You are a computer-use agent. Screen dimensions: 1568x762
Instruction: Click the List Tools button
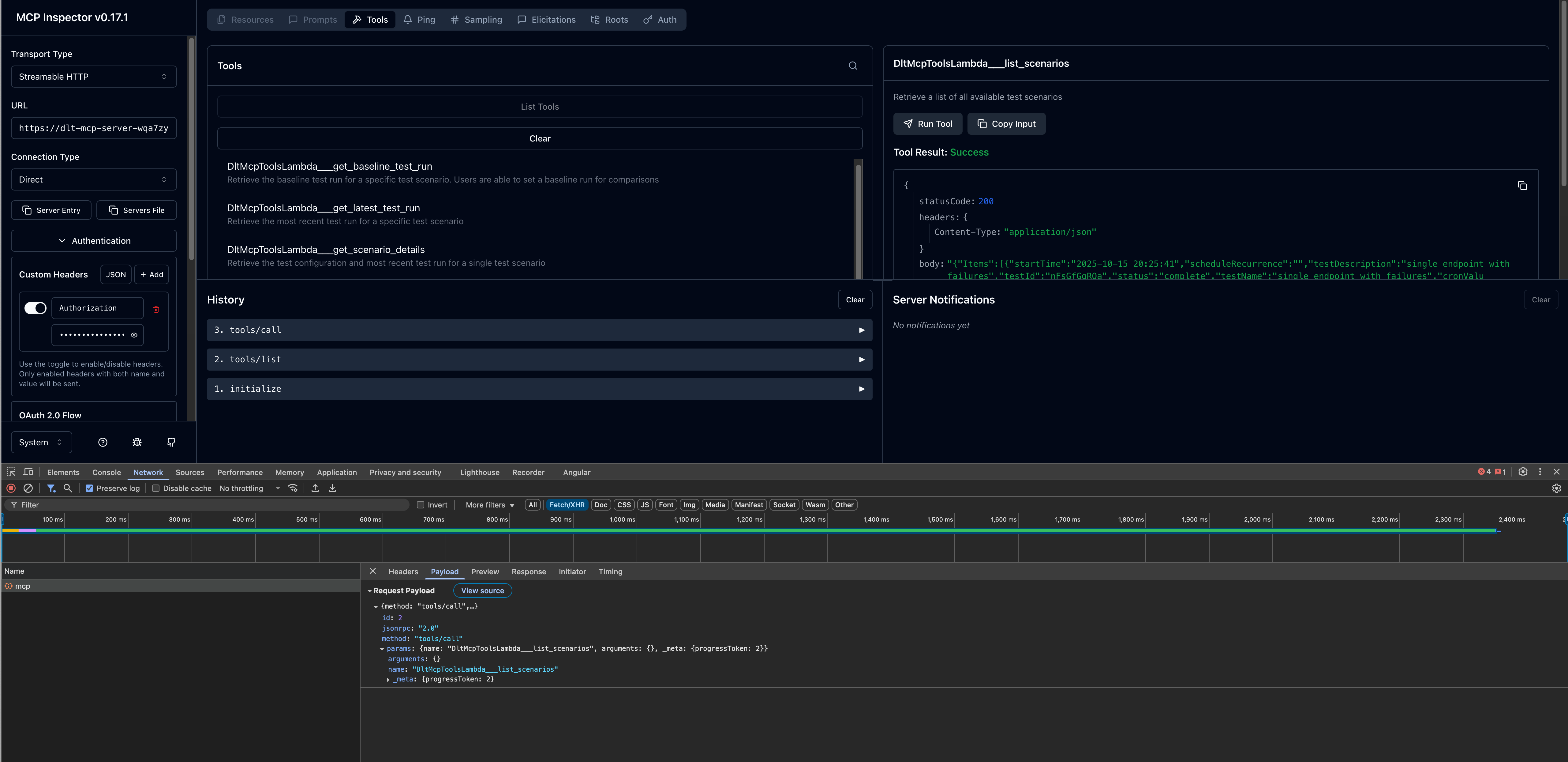(539, 106)
